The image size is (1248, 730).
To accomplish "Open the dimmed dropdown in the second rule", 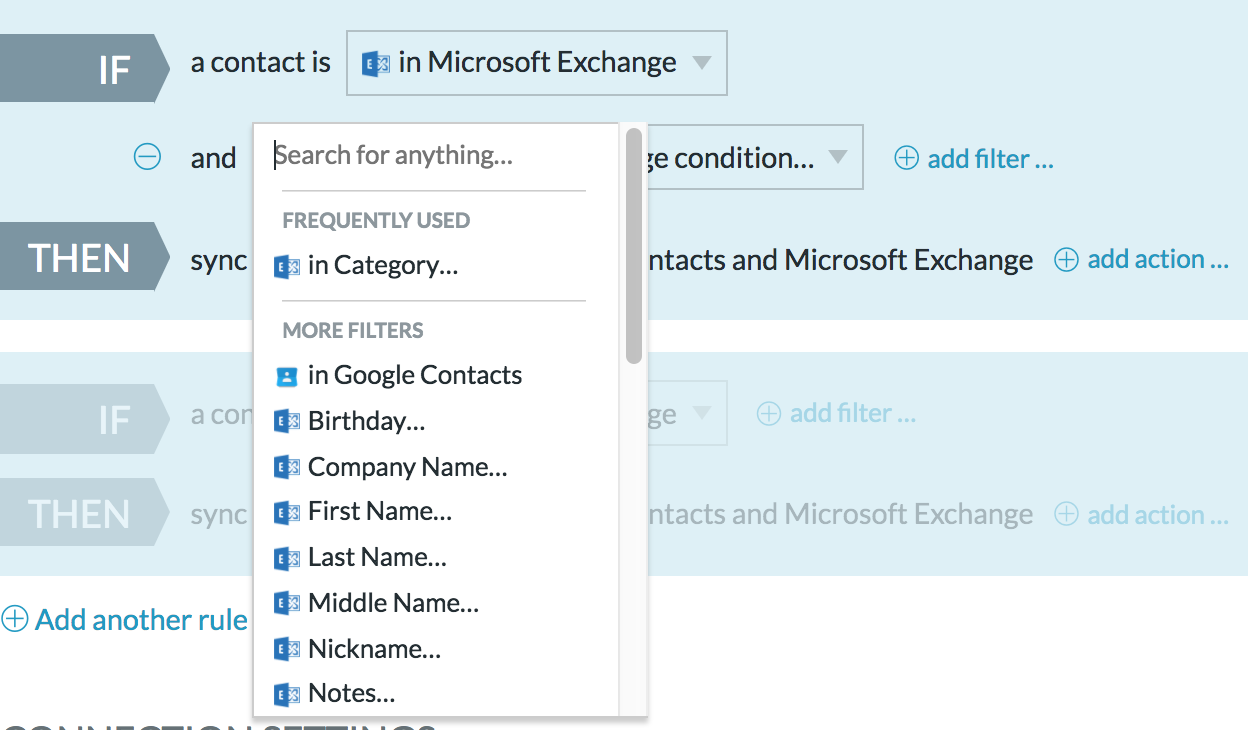I will tap(687, 413).
